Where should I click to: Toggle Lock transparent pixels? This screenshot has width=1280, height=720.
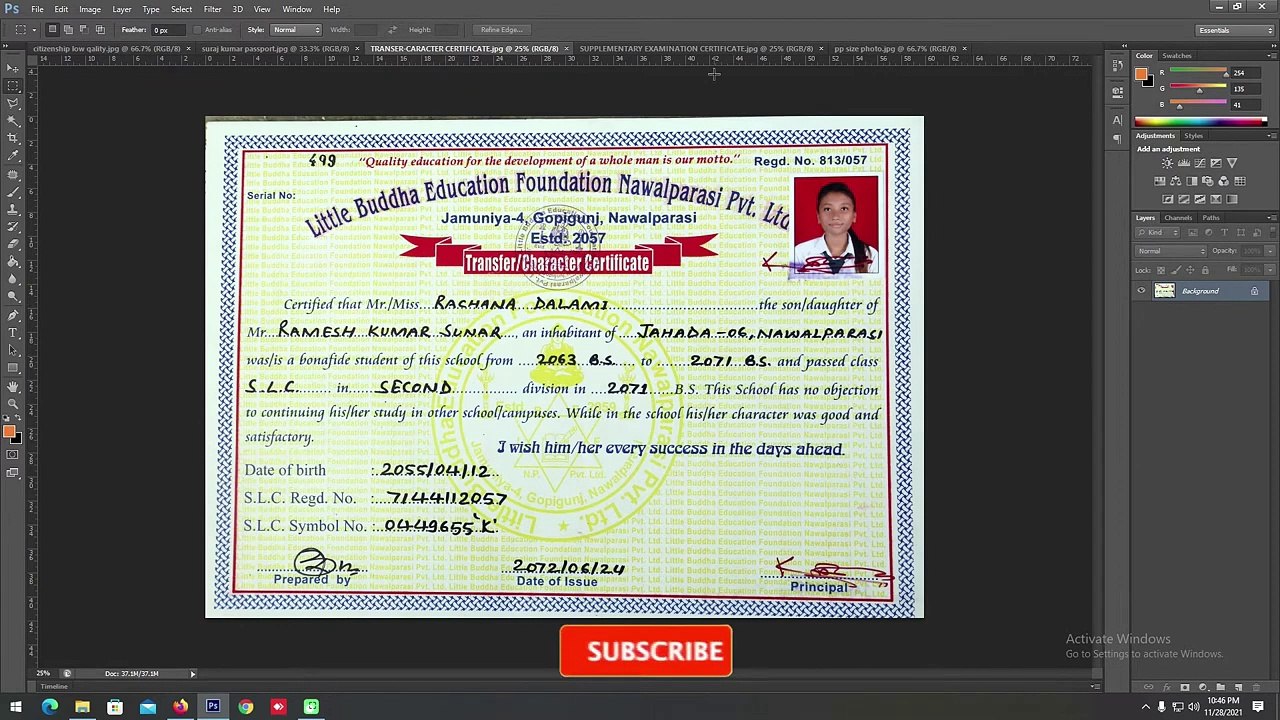click(1161, 270)
